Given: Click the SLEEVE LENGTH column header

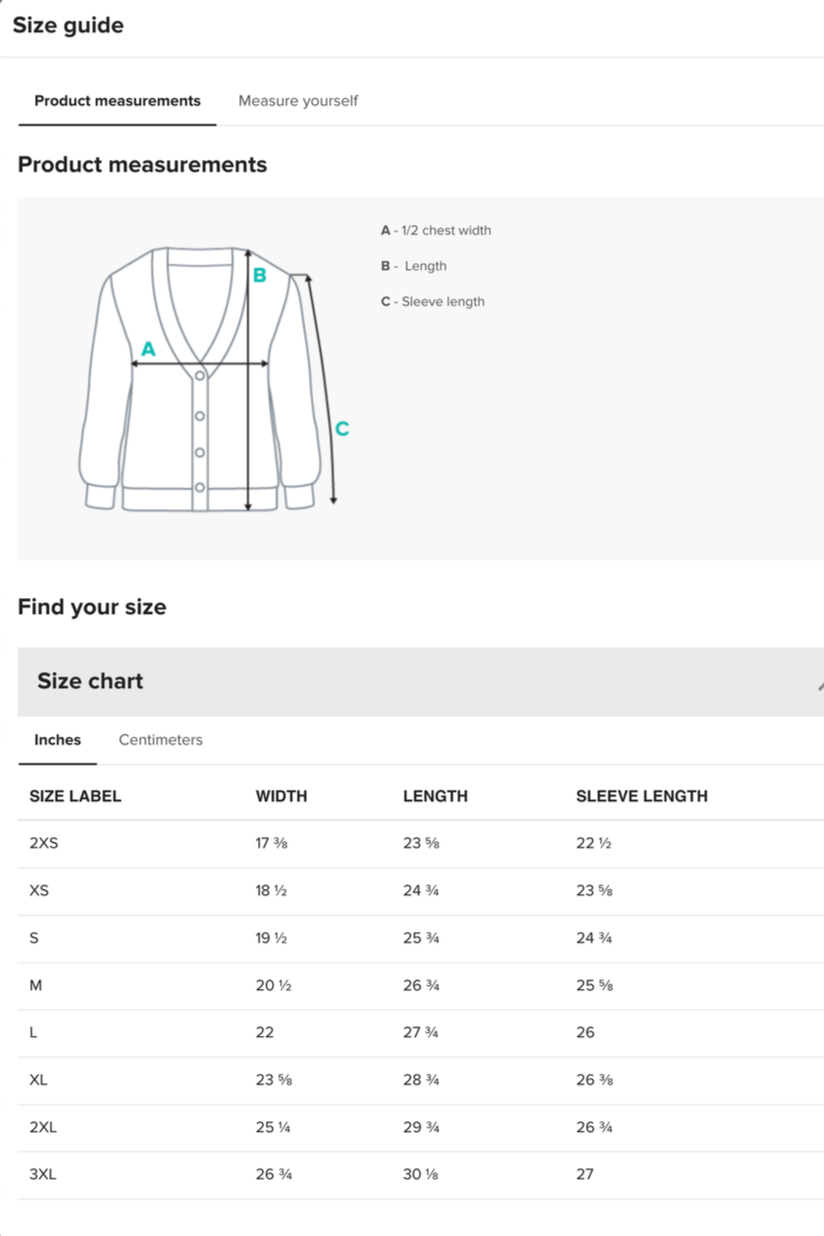Looking at the screenshot, I should click(642, 796).
